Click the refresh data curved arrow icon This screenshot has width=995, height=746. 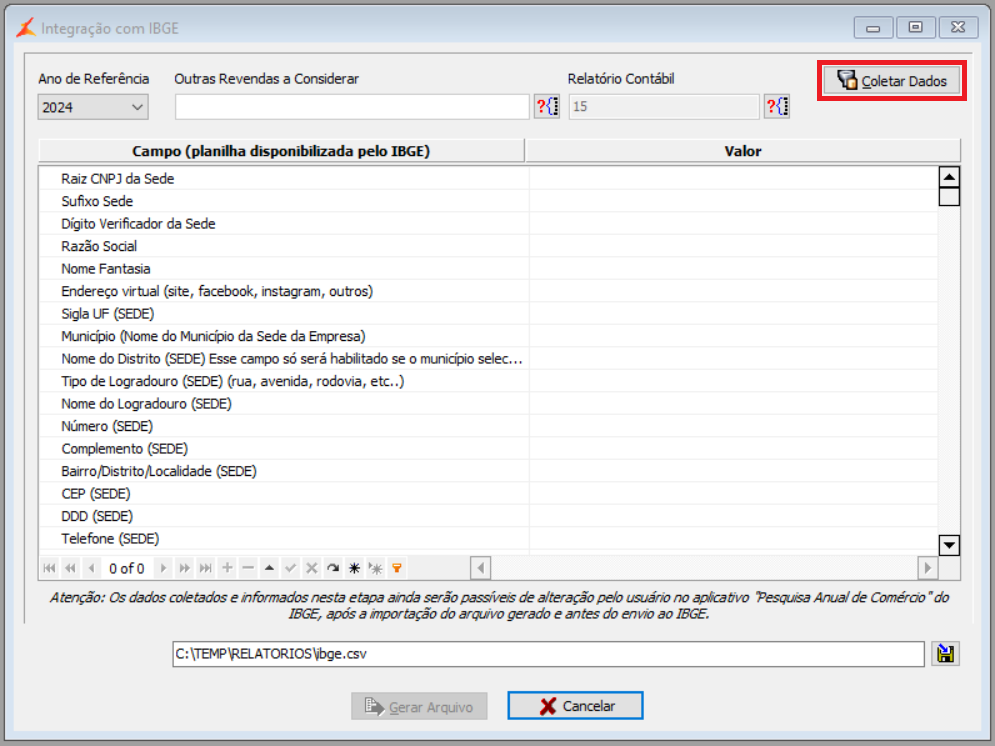(x=333, y=568)
